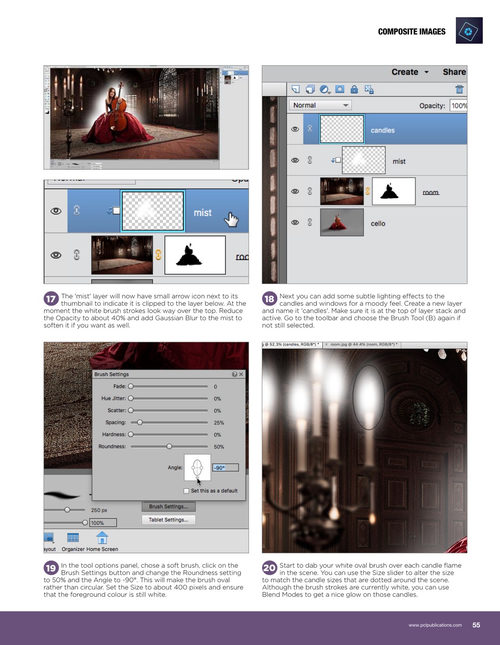This screenshot has width=500, height=645.
Task: Adjust the Hardness slider
Action: pos(131,434)
